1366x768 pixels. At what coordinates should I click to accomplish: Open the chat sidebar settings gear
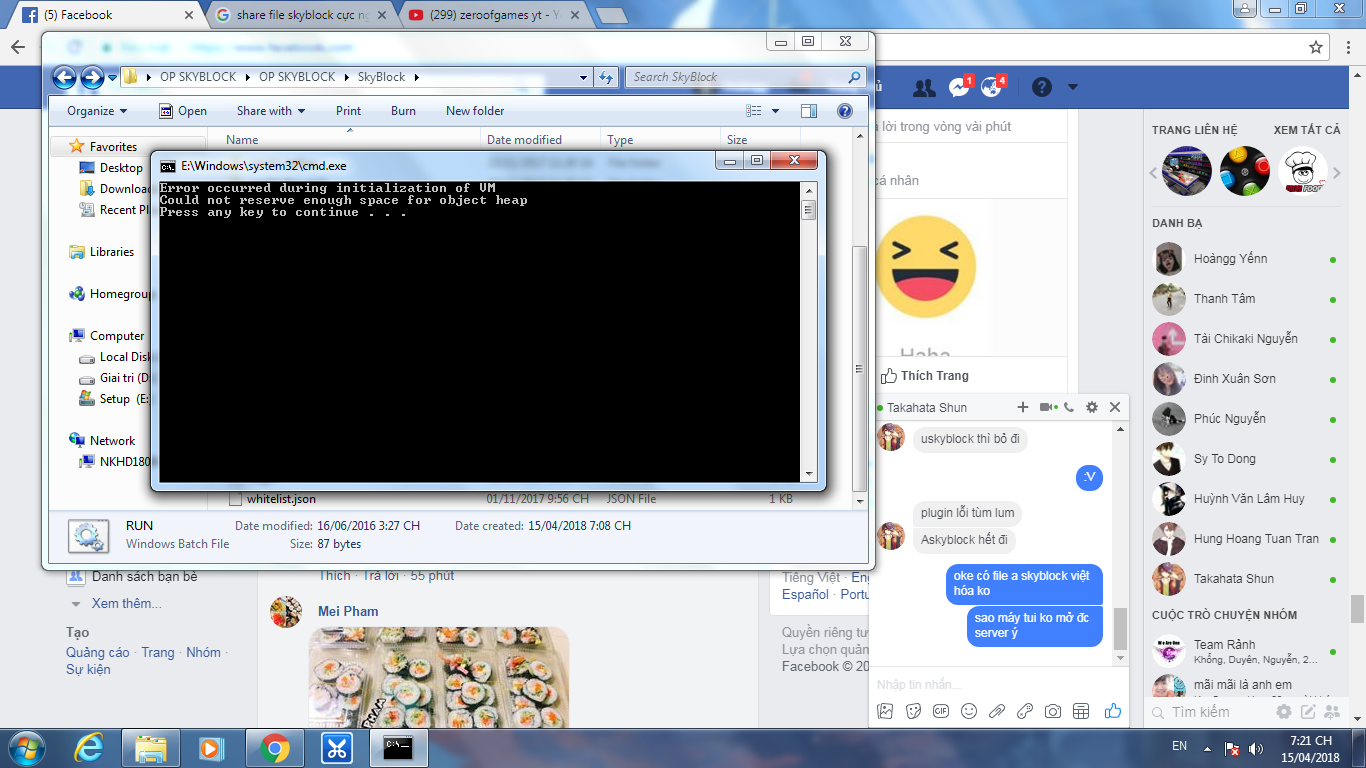(x=1284, y=712)
